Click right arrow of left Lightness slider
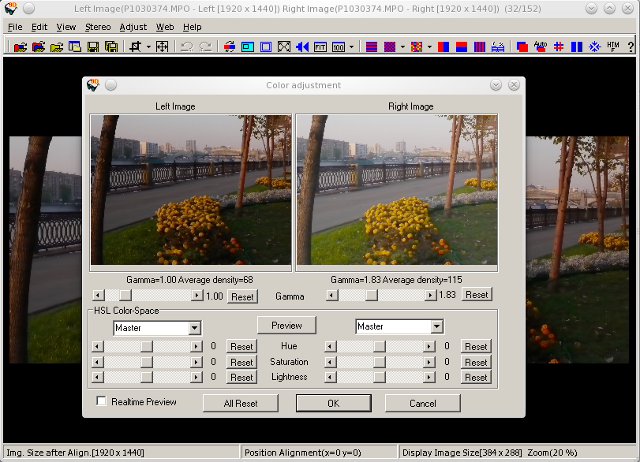640x462 pixels. point(196,377)
